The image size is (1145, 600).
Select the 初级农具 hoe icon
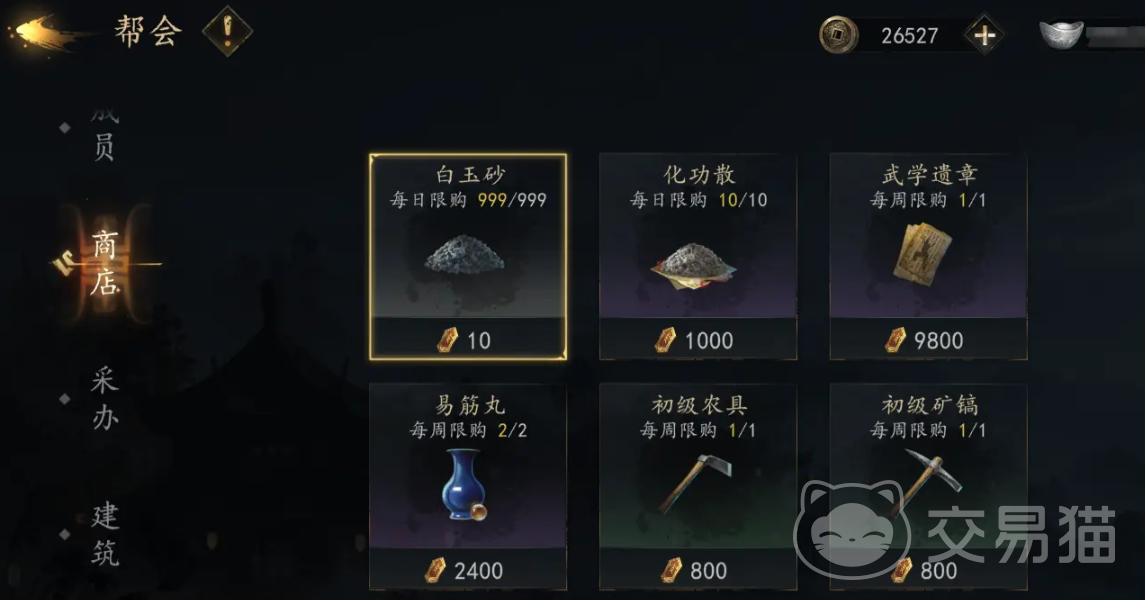tap(695, 483)
